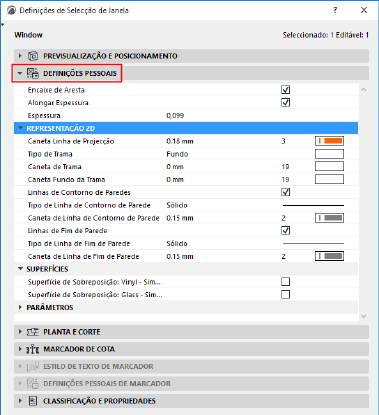
Task: Enable Superfície de Sobreposição Vinyl checkbox
Action: pos(286,282)
